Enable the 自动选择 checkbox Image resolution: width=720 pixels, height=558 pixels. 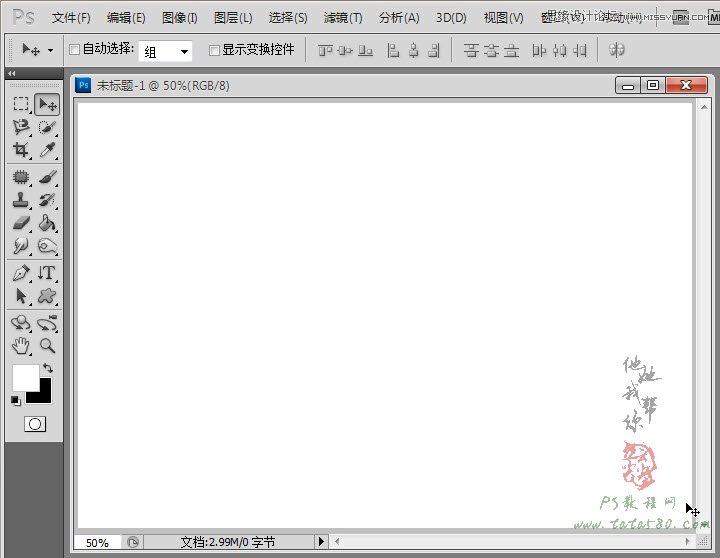tap(74, 49)
